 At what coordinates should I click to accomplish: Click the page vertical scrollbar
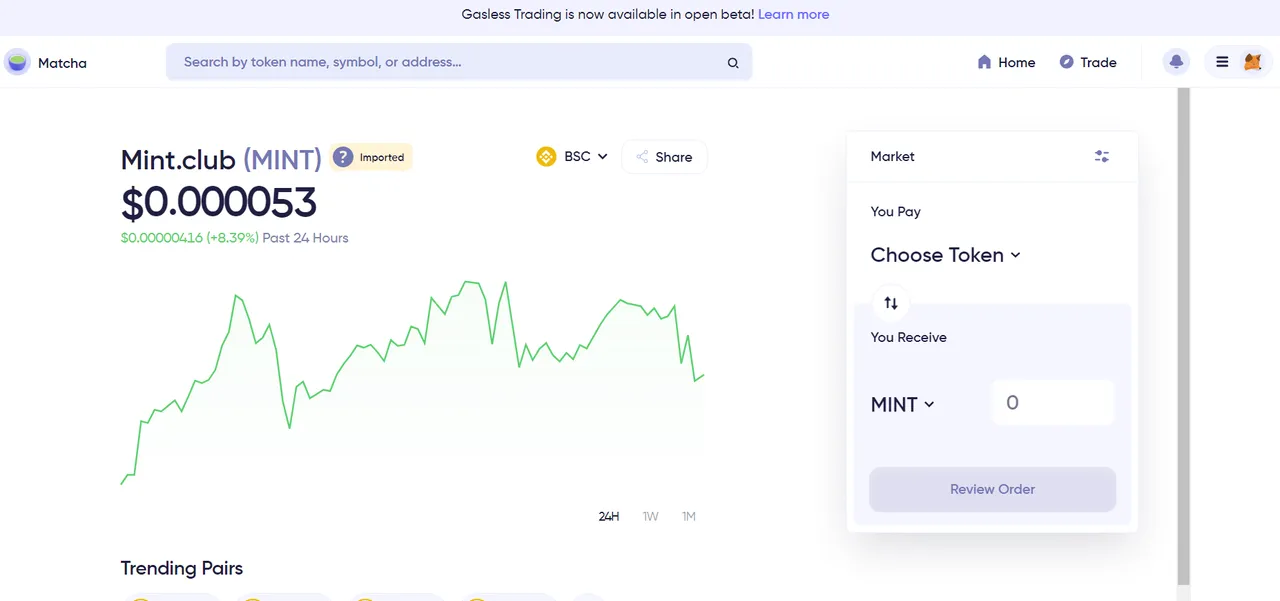point(1184,336)
